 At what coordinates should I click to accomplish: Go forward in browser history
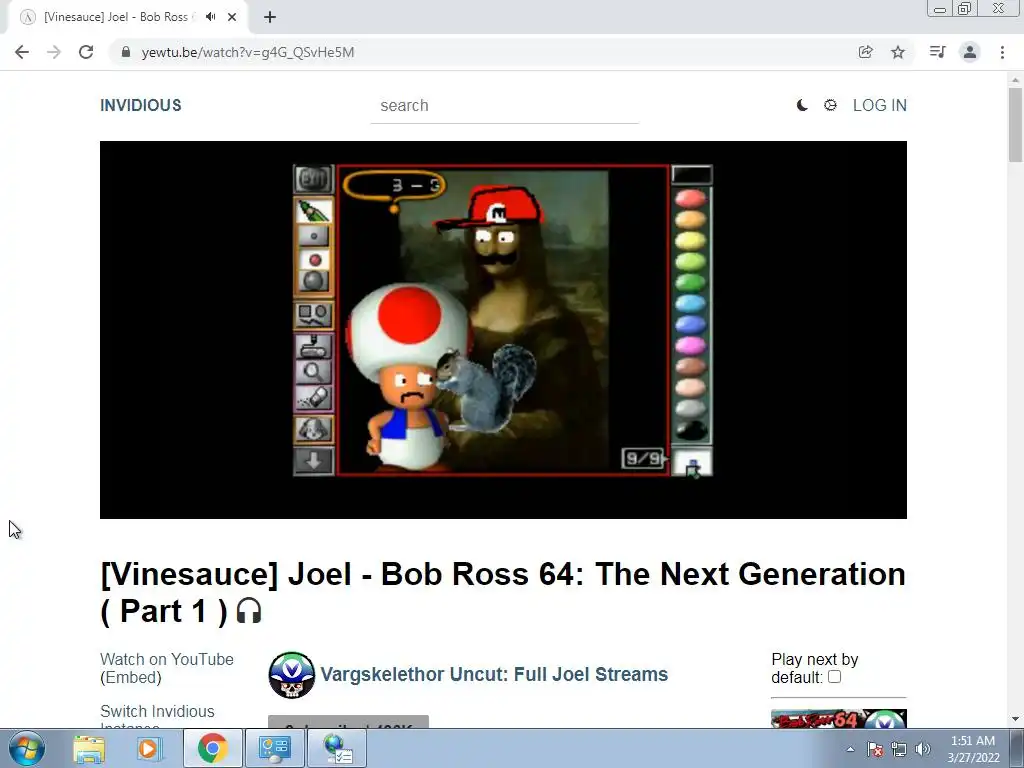pos(54,52)
